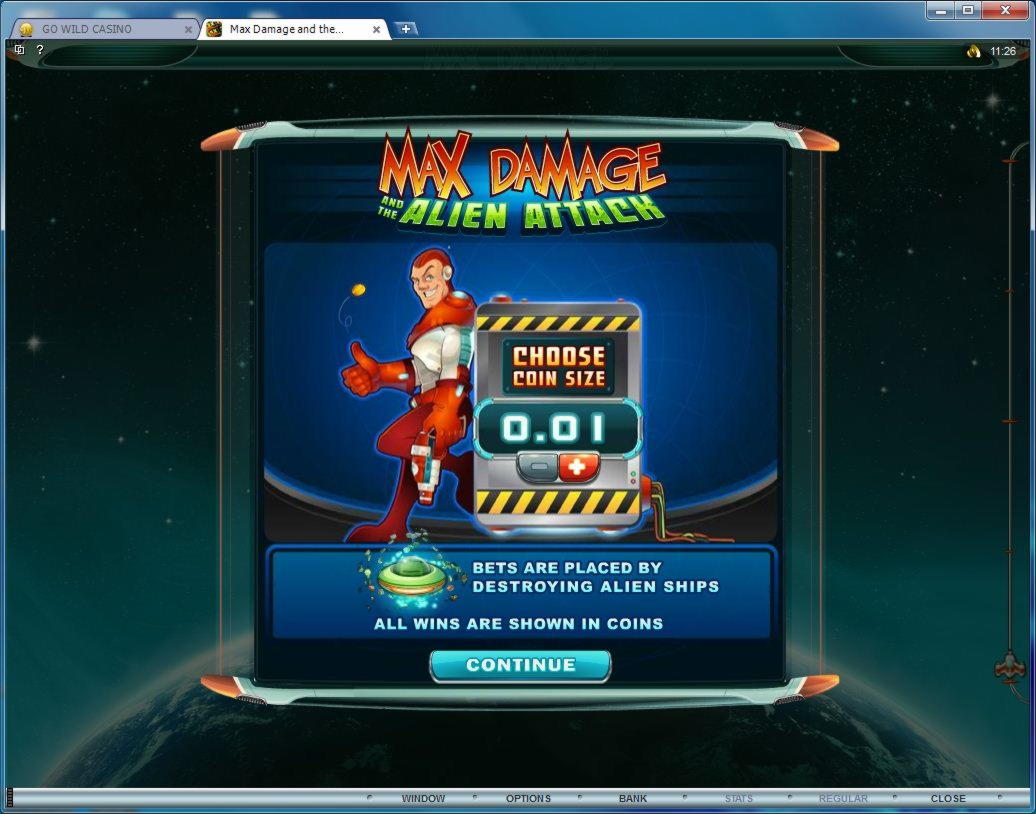Click the question mark help icon
Image resolution: width=1036 pixels, height=814 pixels.
tap(40, 50)
